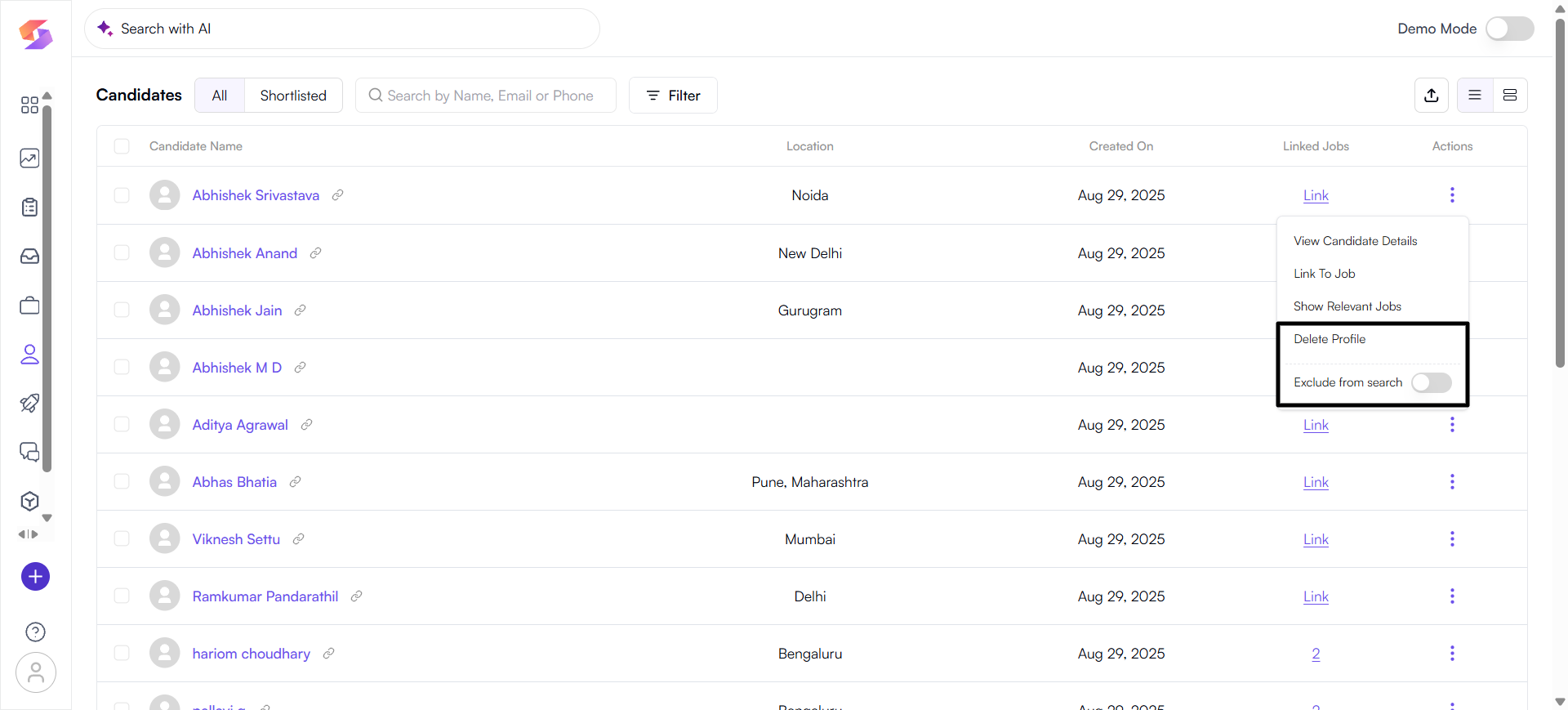Click the purple plus add button
Image resolution: width=1568 pixels, height=710 pixels.
[35, 577]
